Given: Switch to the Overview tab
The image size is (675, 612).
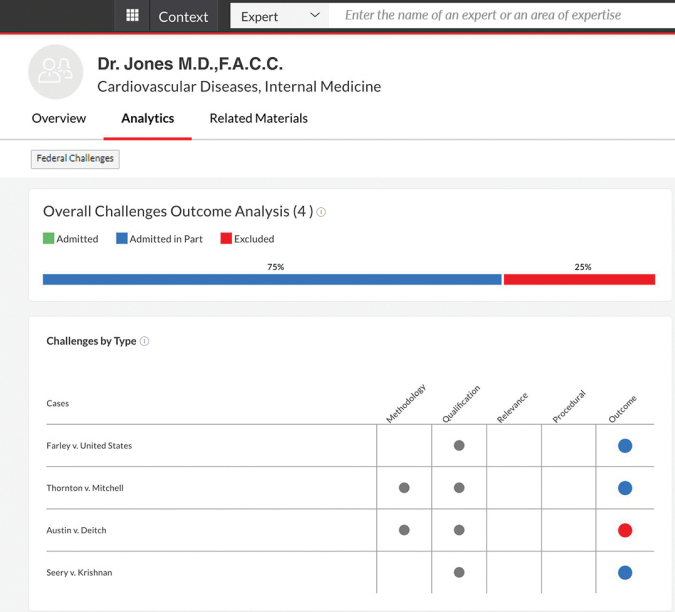Looking at the screenshot, I should tap(59, 118).
